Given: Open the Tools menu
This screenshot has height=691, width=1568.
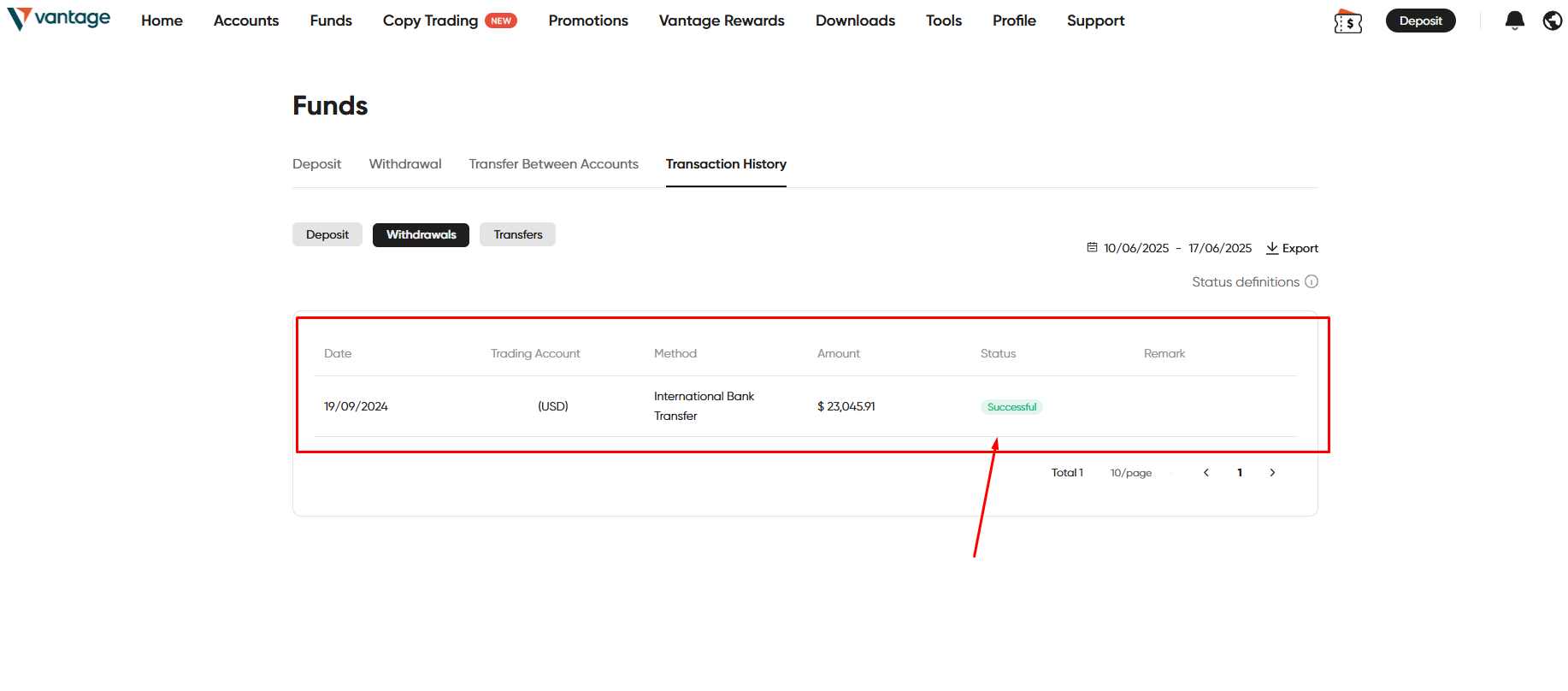Looking at the screenshot, I should [944, 21].
